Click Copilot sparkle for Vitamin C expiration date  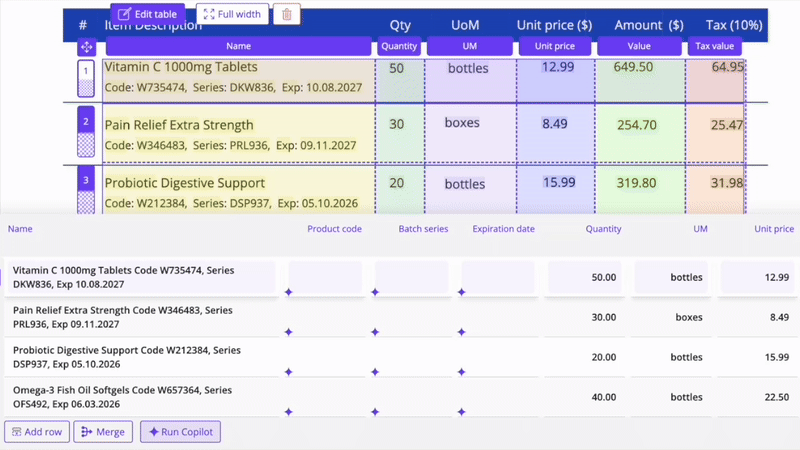coord(462,292)
